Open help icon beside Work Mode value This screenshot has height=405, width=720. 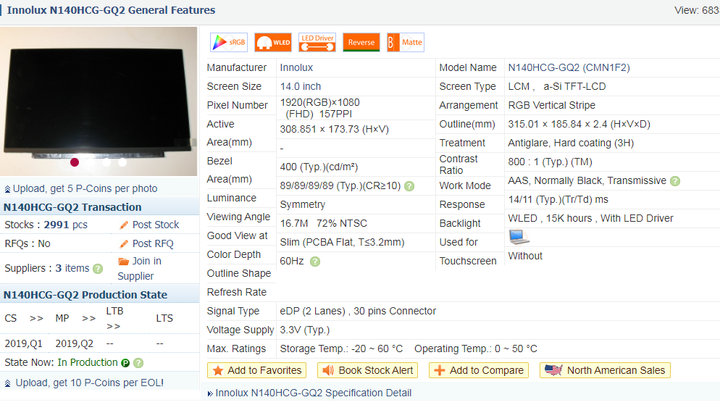click(675, 181)
